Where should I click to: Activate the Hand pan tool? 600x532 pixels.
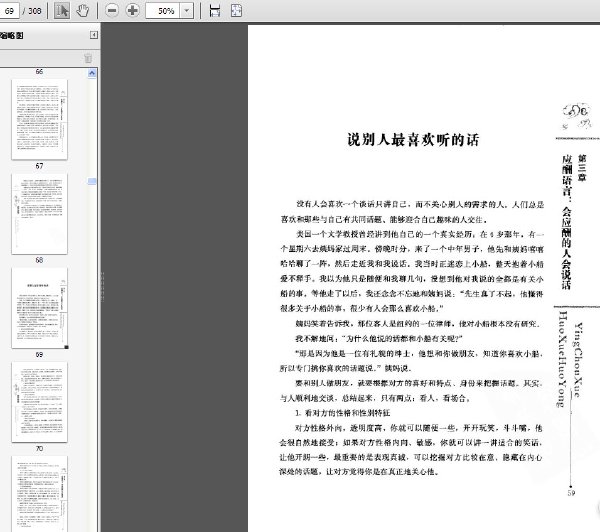point(83,10)
